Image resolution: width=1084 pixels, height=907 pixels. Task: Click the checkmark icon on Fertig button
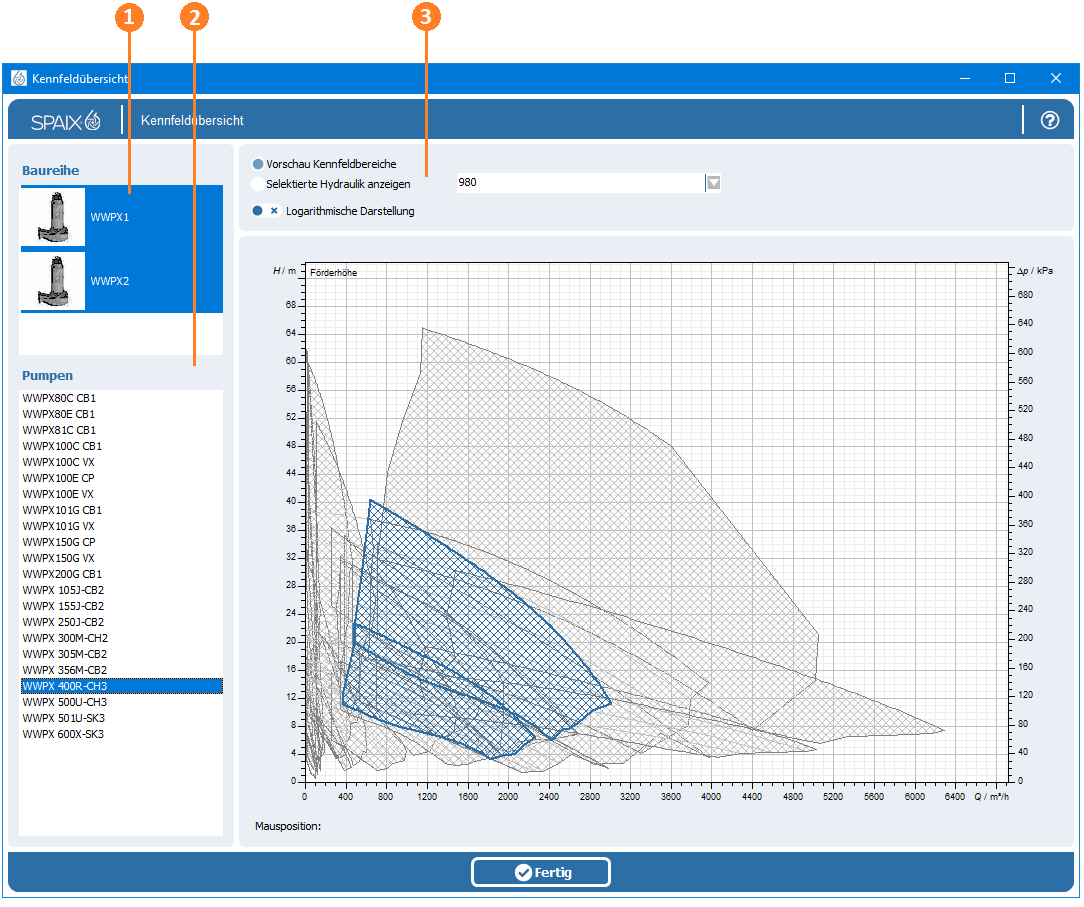523,872
